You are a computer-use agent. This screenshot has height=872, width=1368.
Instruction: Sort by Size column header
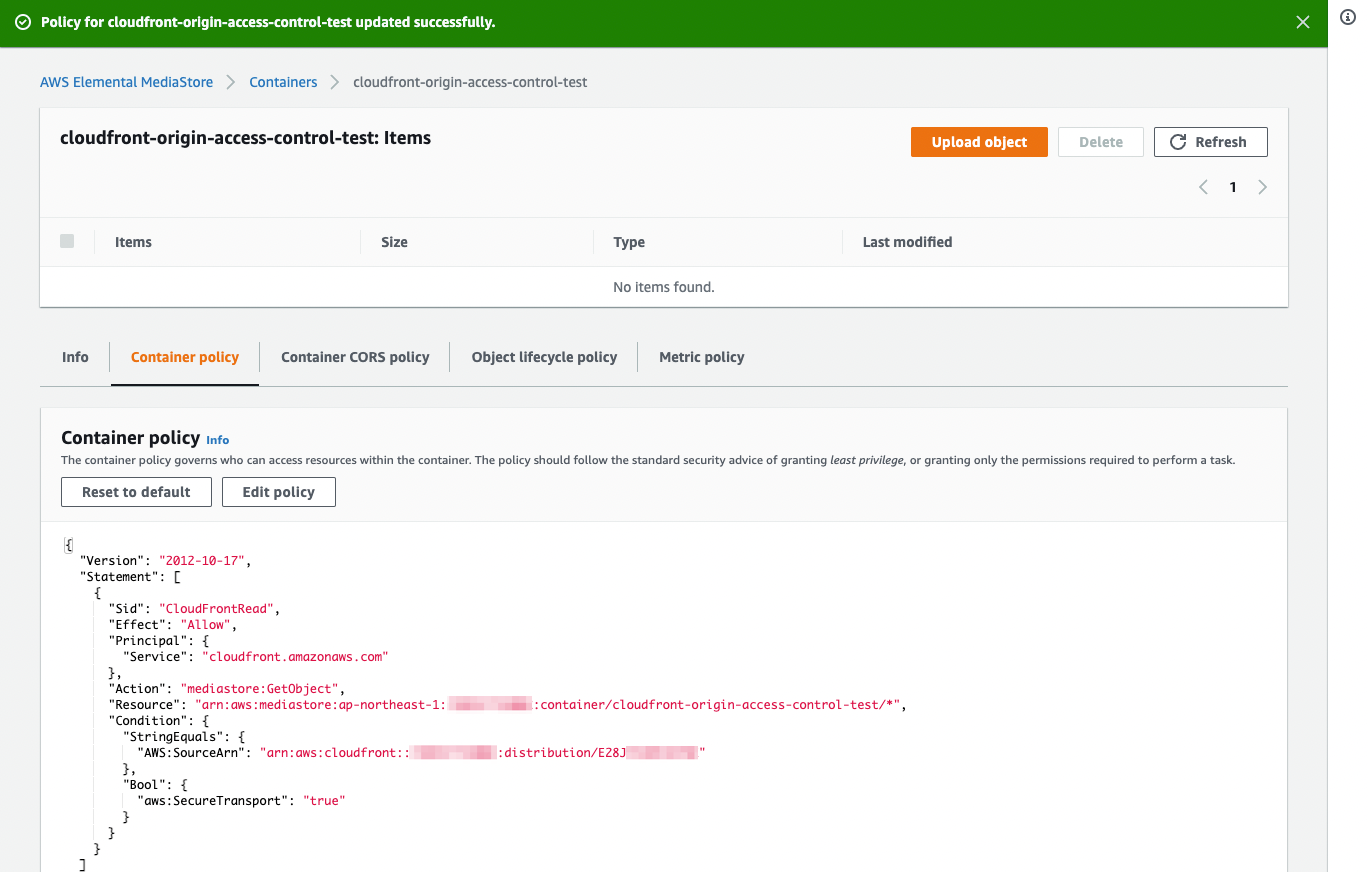394,242
